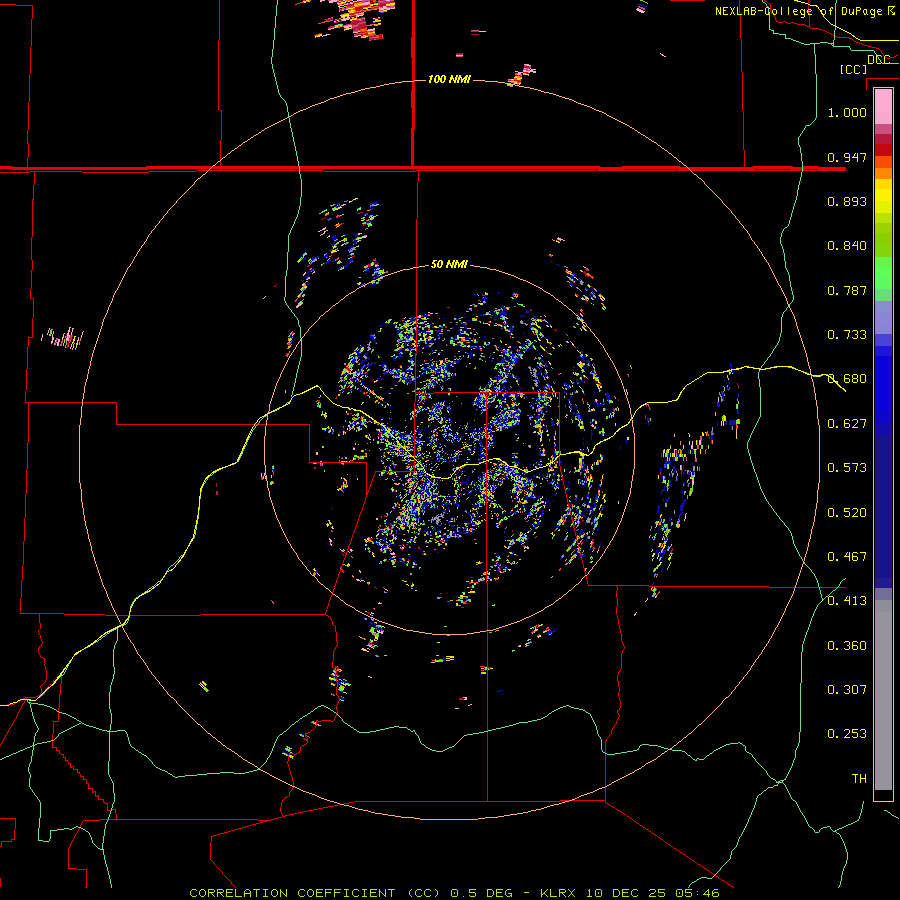The width and height of the screenshot is (900, 900).
Task: Select the 0.520 scale value
Action: coord(847,513)
